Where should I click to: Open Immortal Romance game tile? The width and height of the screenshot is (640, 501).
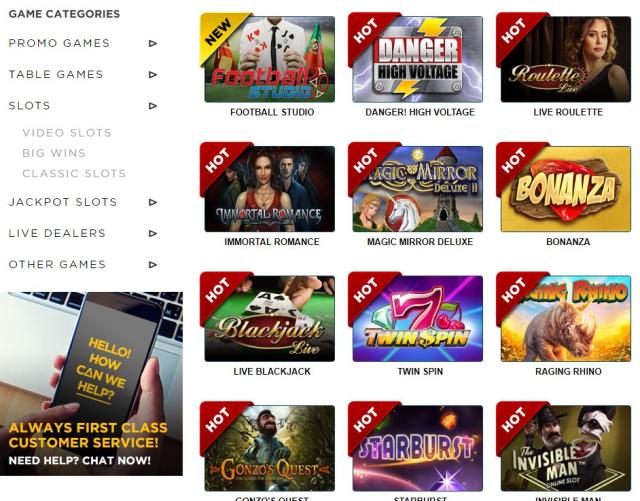click(x=269, y=189)
